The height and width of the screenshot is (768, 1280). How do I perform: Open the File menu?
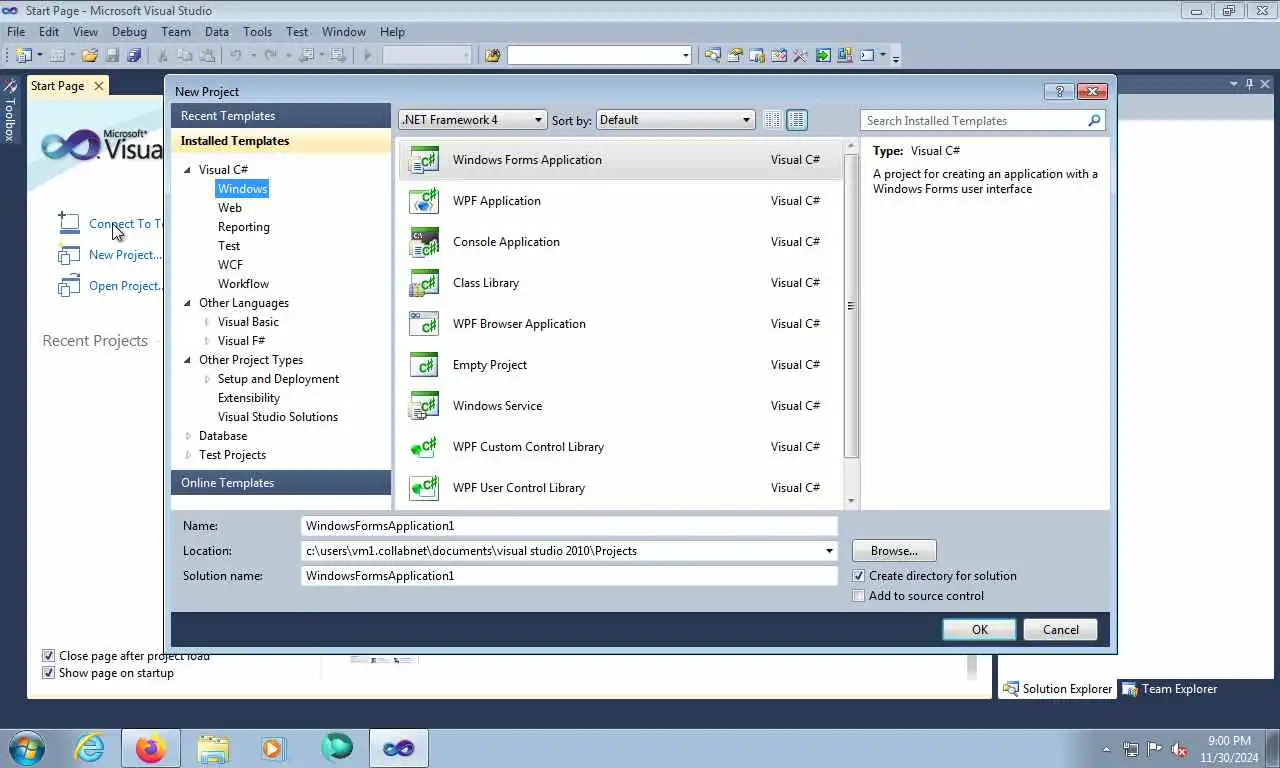coord(16,32)
